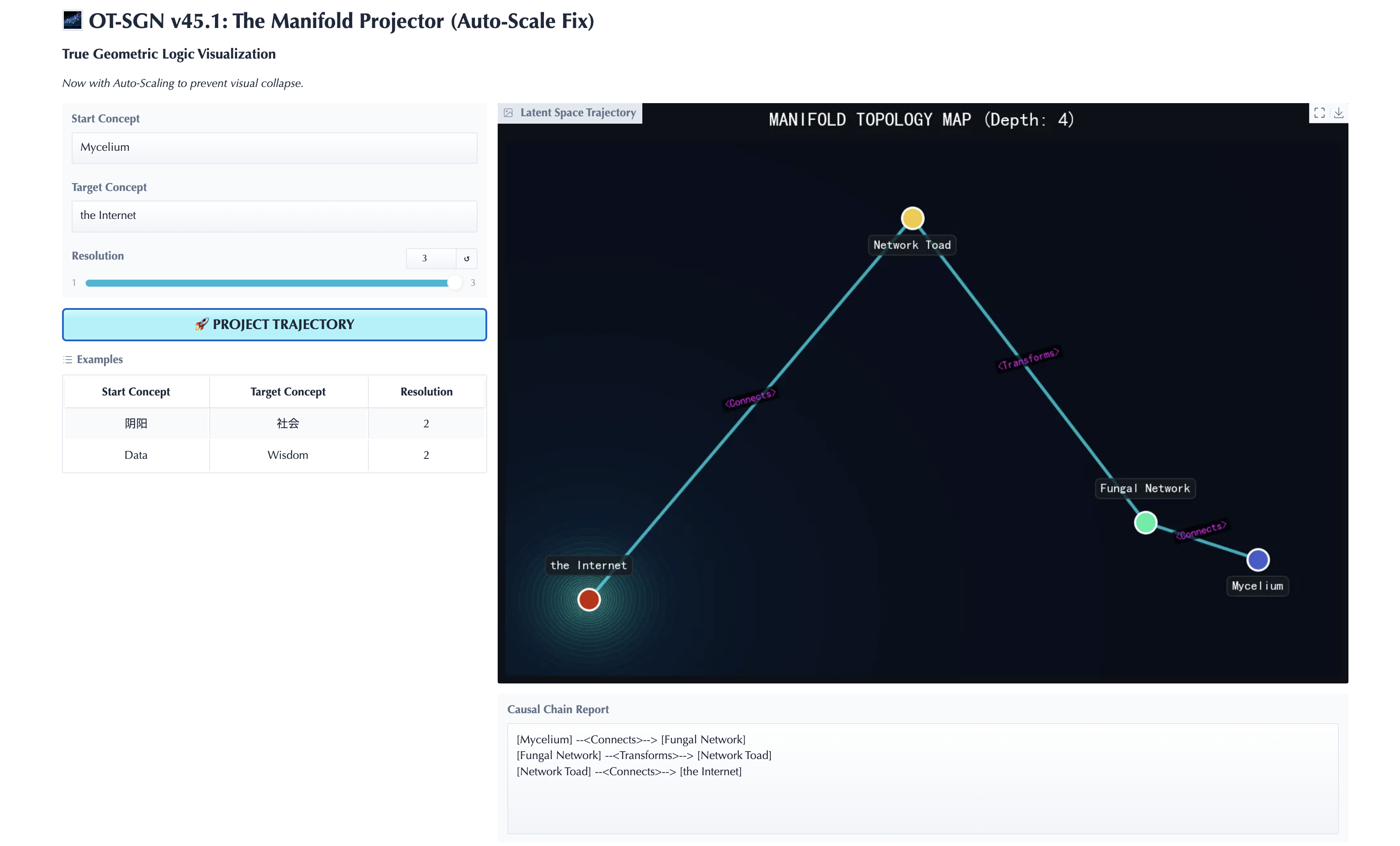The height and width of the screenshot is (846, 1400).
Task: Click the Resolution column header in Examples
Action: point(426,392)
